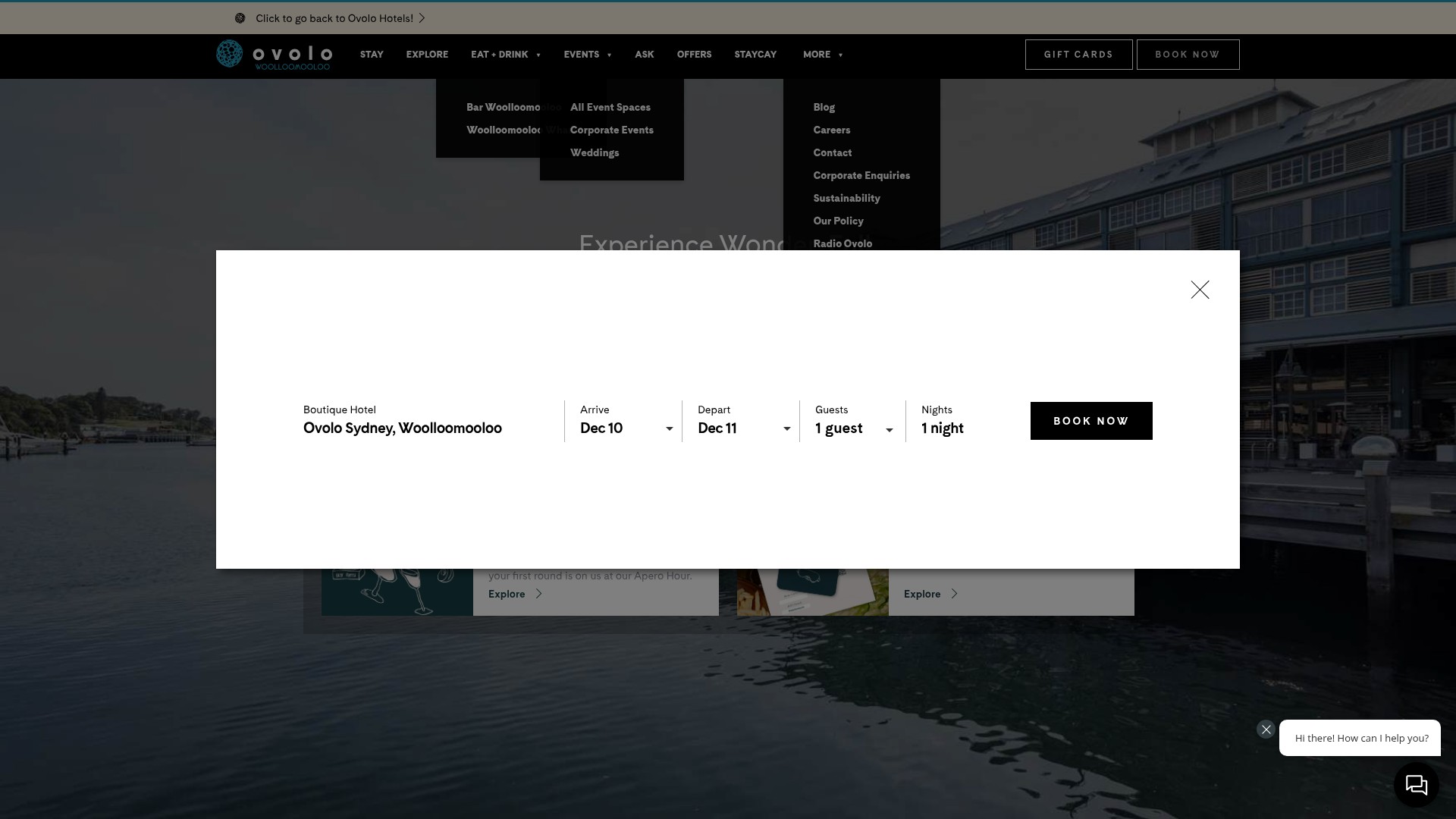Click the globe icon beside the Ovolo Hotels link
Screen dimensions: 1456x819
240,18
